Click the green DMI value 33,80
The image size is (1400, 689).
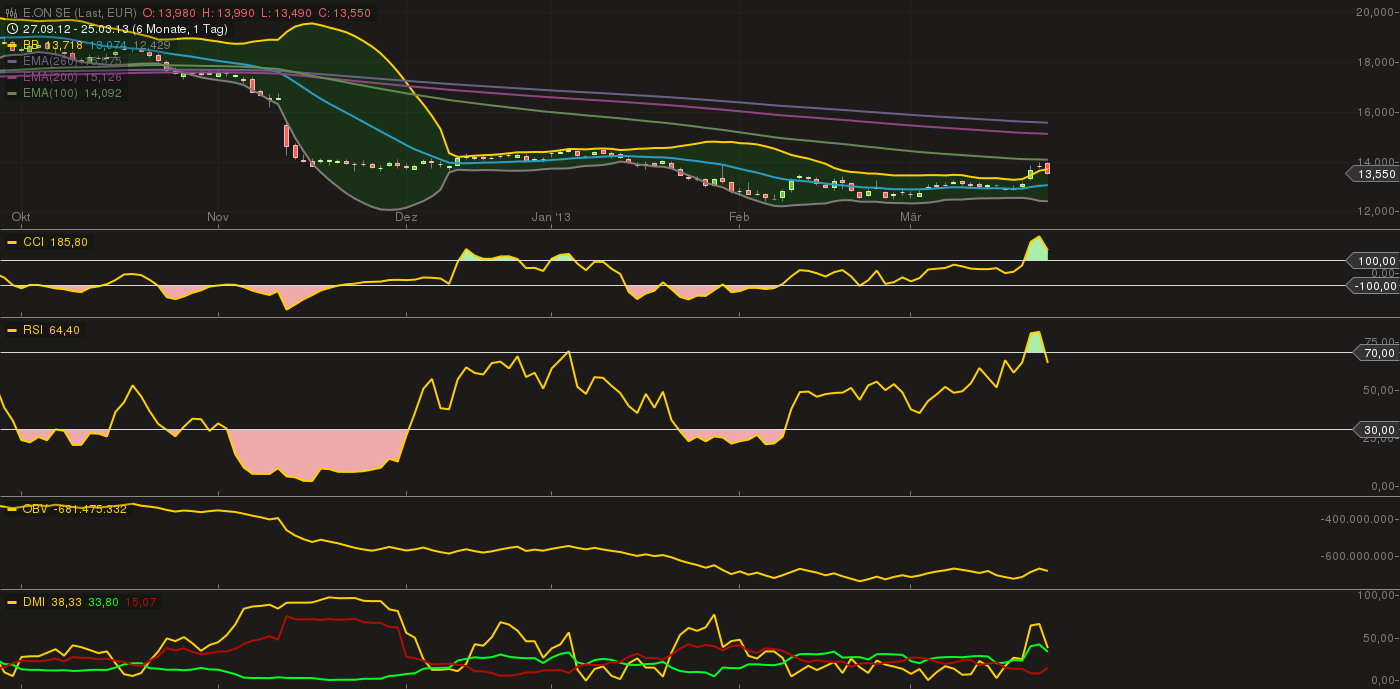(x=103, y=602)
